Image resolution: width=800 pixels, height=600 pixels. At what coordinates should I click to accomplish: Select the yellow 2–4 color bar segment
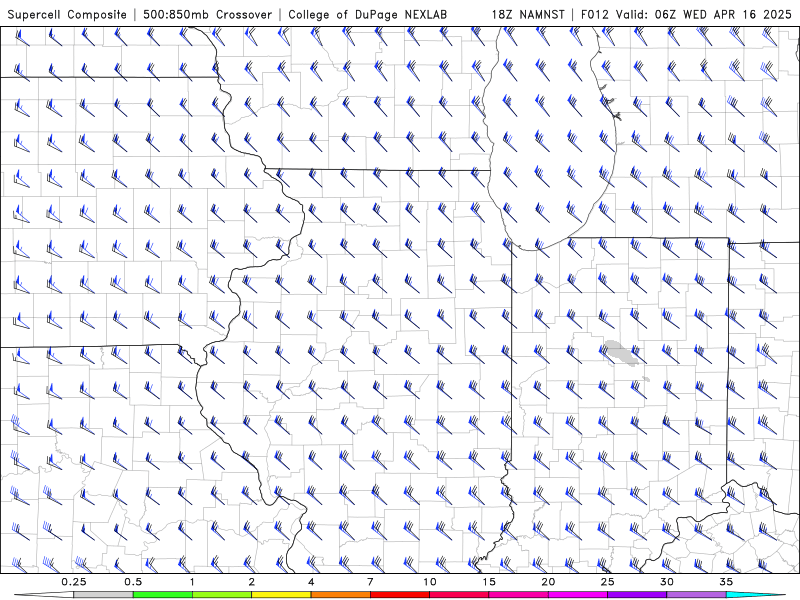281,595
